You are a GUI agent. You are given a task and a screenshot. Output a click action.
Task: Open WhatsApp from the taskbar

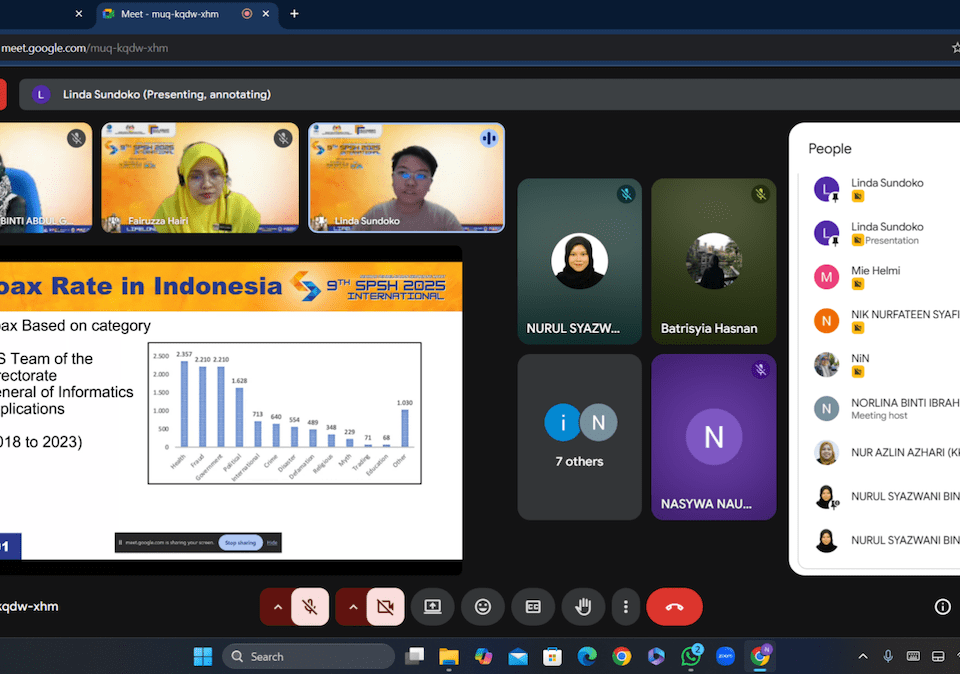tap(691, 656)
